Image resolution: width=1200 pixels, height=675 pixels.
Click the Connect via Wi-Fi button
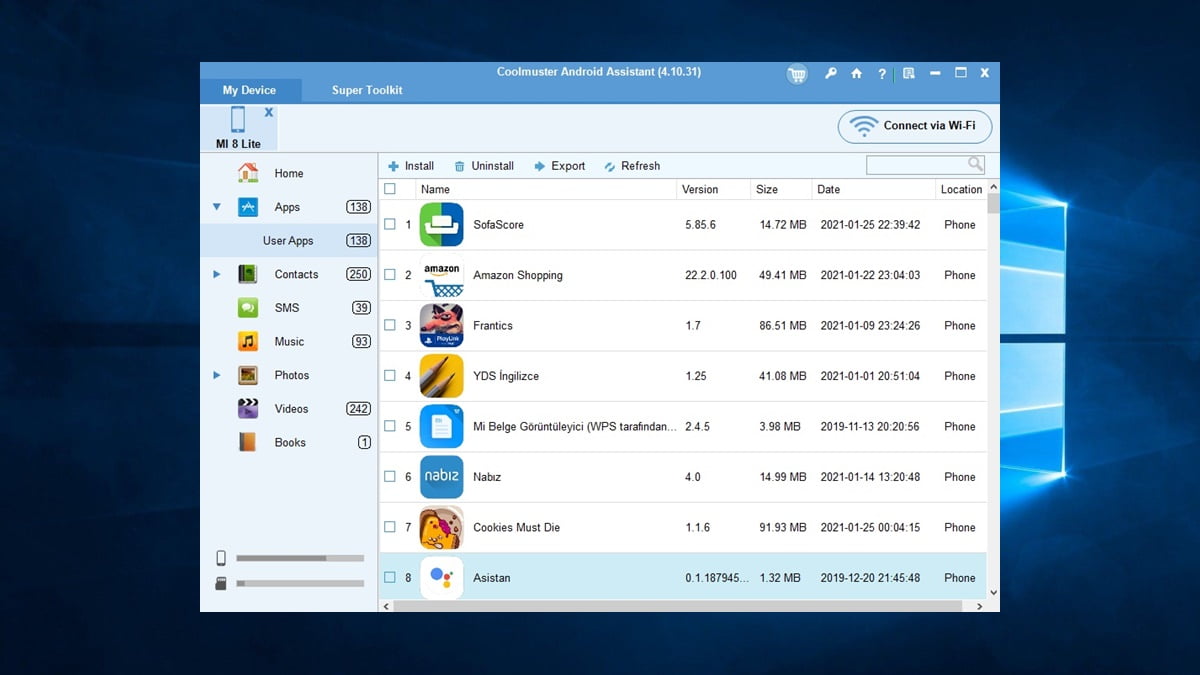[x=915, y=126]
